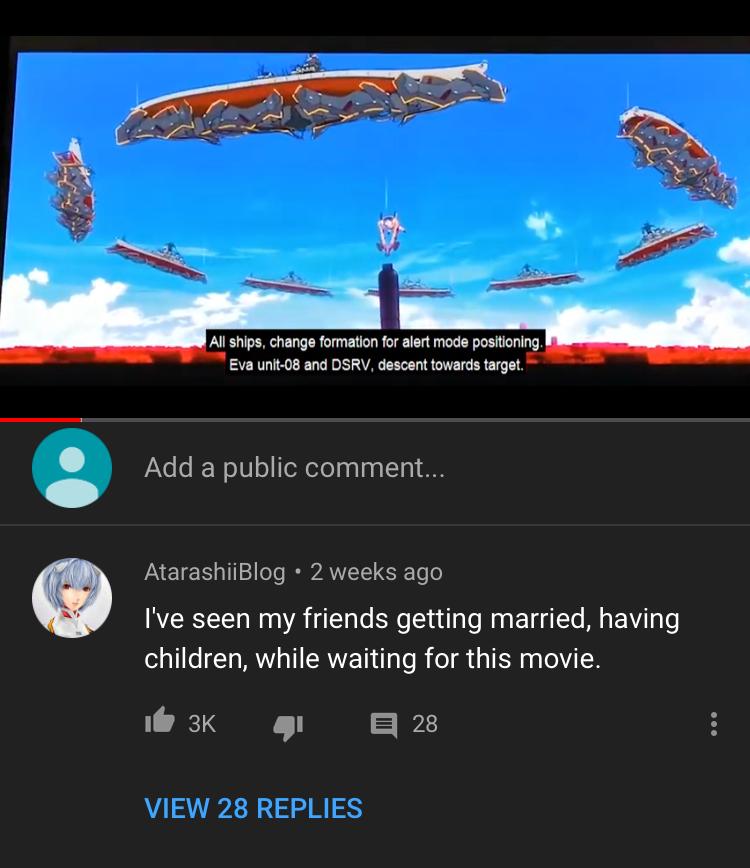Click the comment text about waiting for movie
Viewport: 750px width, 868px height.
[412, 638]
